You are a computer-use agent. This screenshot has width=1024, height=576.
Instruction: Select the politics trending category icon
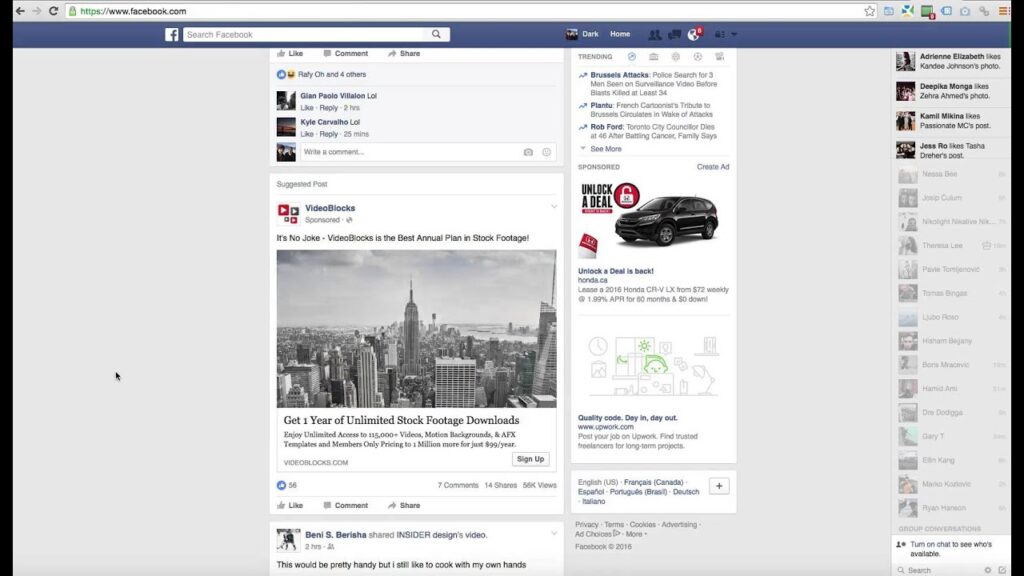click(654, 57)
